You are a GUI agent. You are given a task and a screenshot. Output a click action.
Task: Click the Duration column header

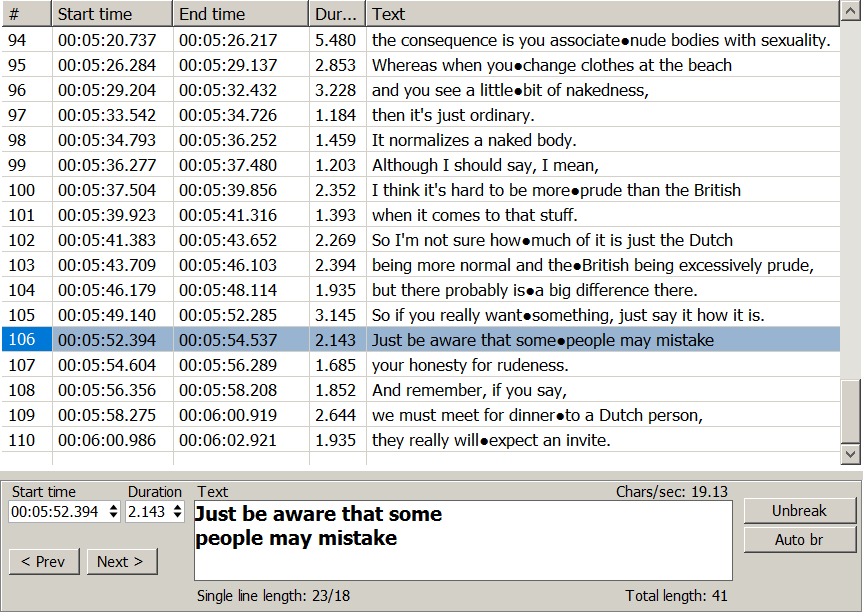336,13
